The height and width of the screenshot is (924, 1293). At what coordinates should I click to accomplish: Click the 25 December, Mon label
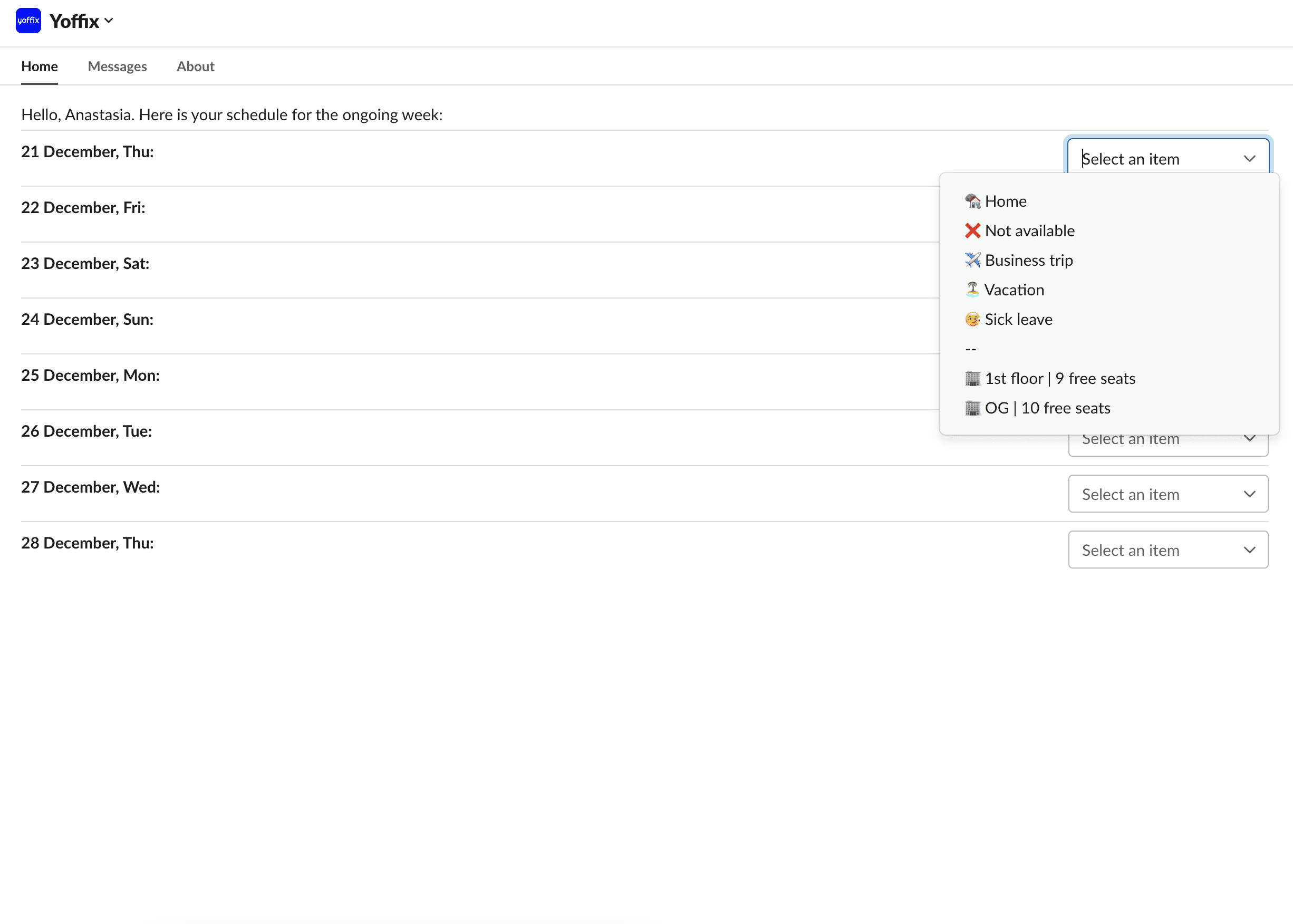(x=91, y=376)
